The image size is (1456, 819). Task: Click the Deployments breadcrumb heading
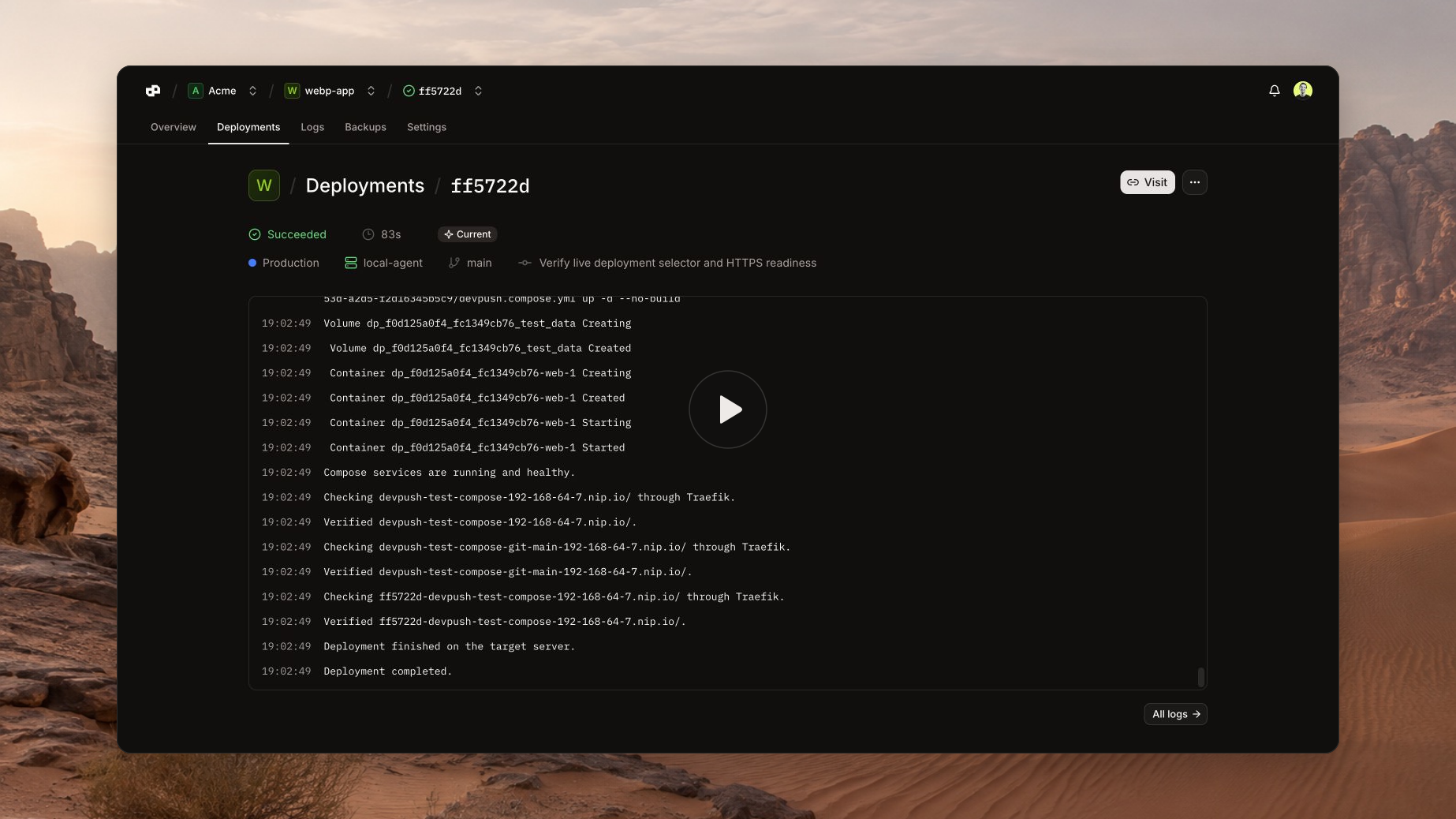tap(365, 185)
